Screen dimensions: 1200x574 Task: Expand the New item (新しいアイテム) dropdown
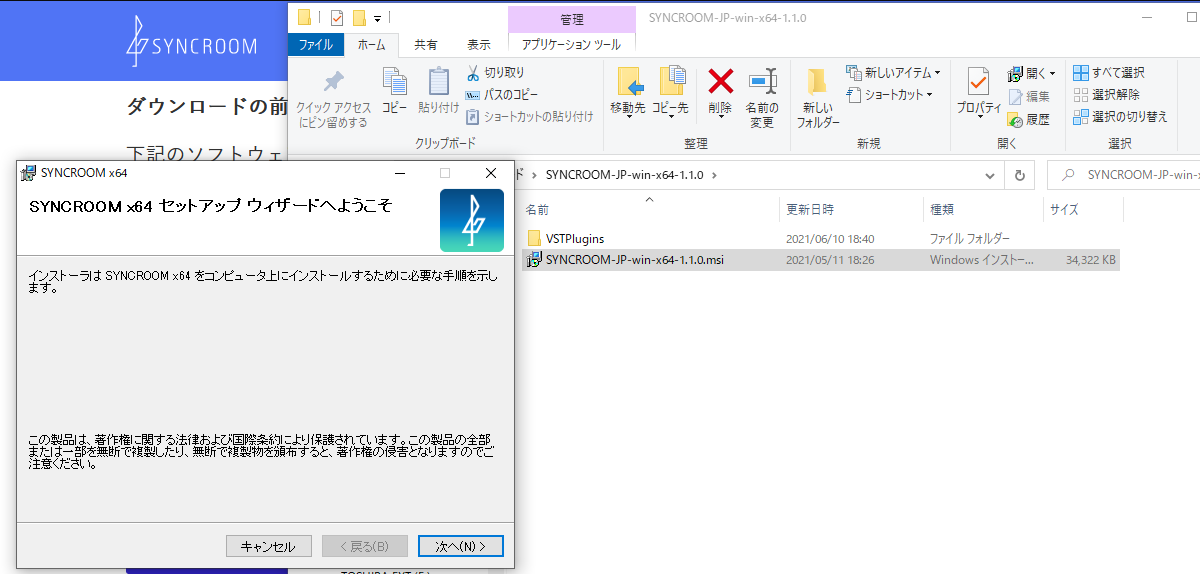coord(937,73)
